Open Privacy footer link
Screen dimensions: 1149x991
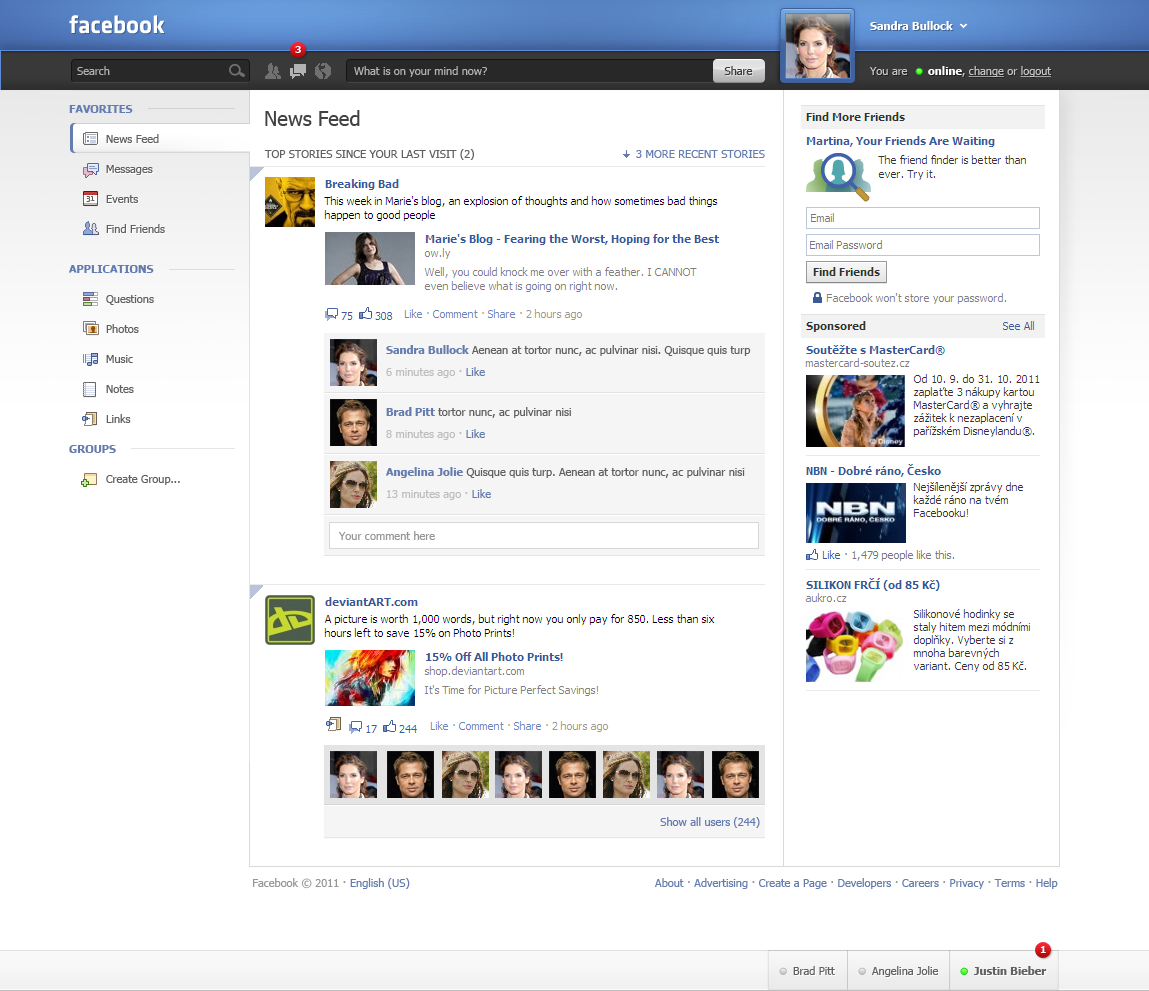(966, 883)
